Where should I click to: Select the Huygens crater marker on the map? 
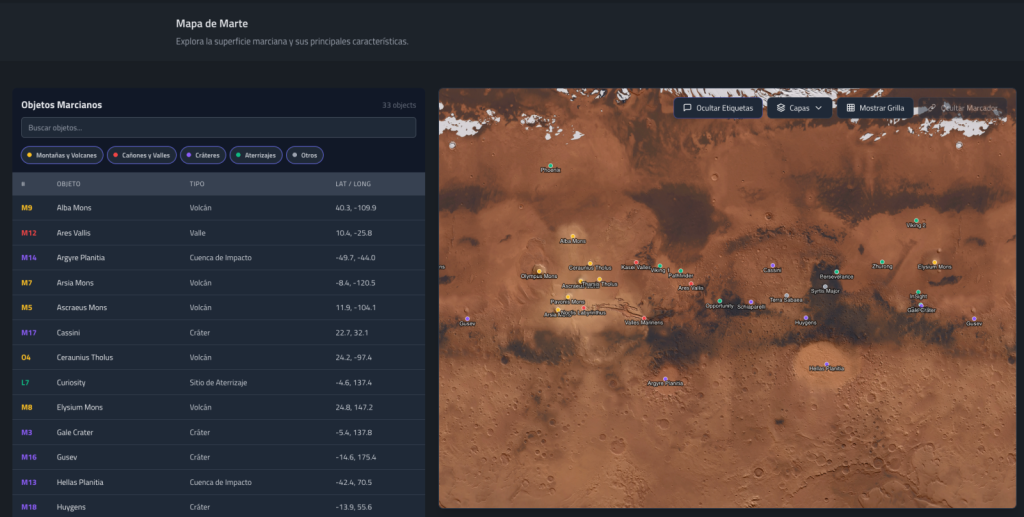[x=805, y=318]
